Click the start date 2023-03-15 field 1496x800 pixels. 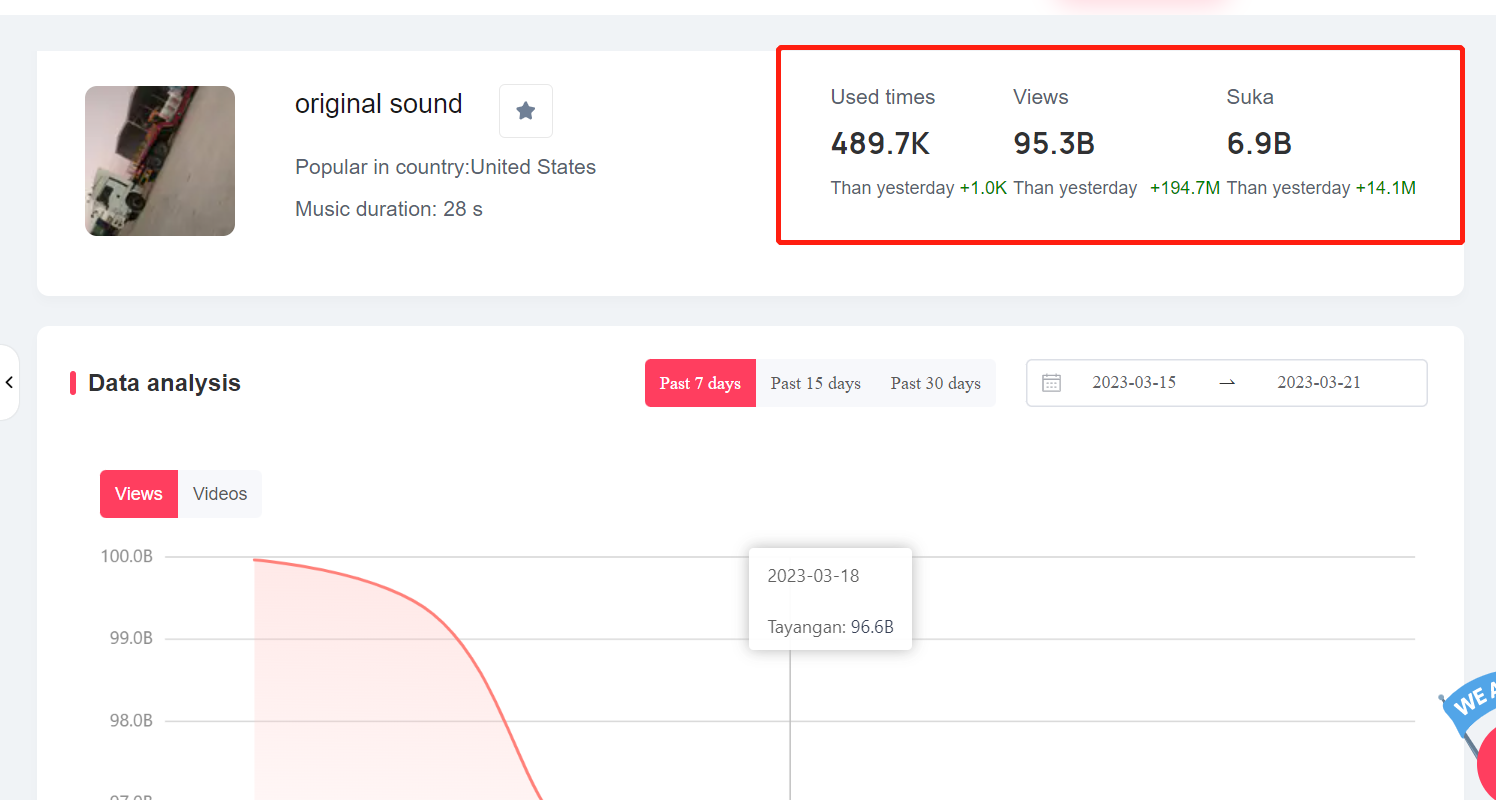pyautogui.click(x=1134, y=382)
